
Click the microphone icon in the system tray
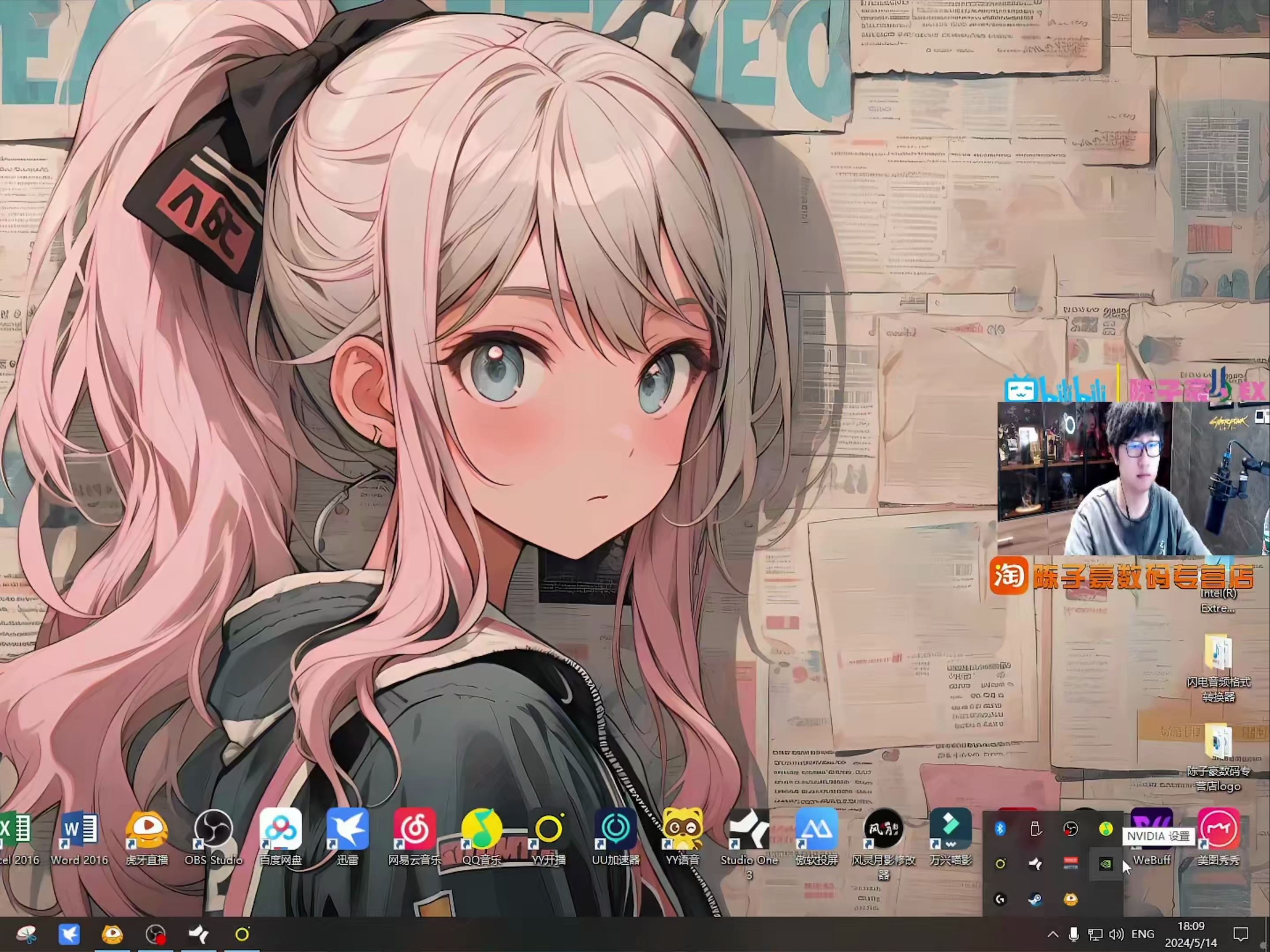coord(1073,935)
